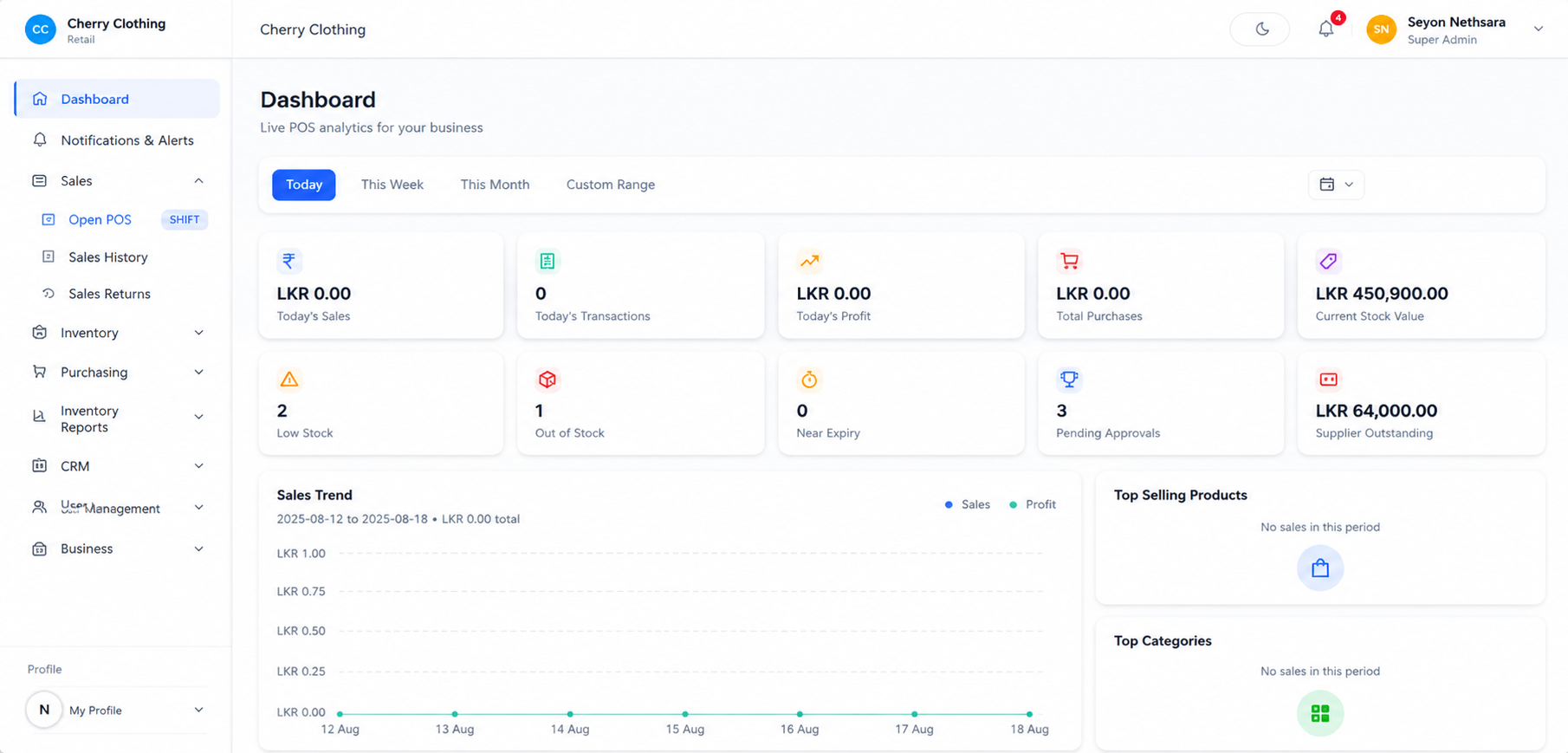Click the trophy icon on Pending Approvals

pyautogui.click(x=1069, y=380)
